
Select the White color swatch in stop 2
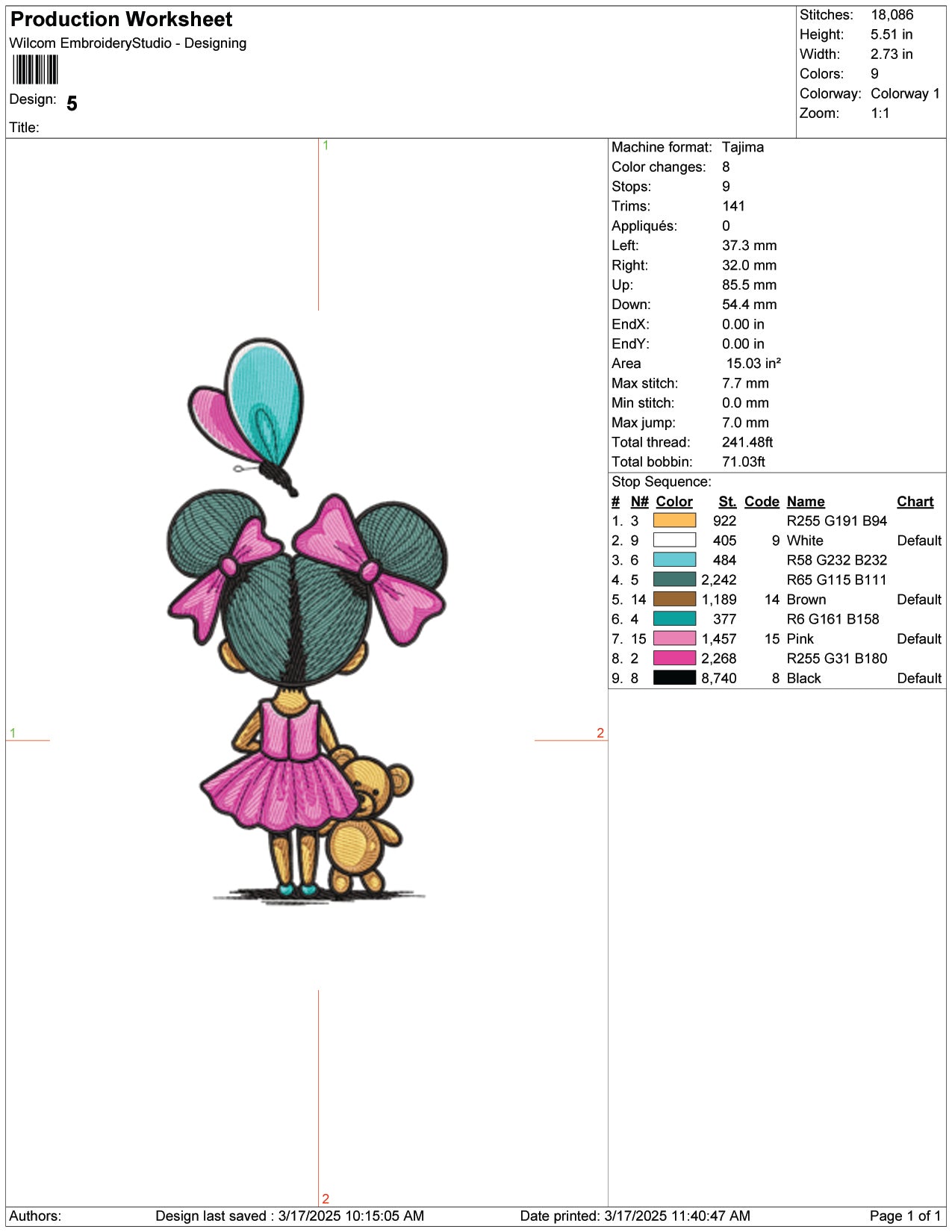pos(673,540)
